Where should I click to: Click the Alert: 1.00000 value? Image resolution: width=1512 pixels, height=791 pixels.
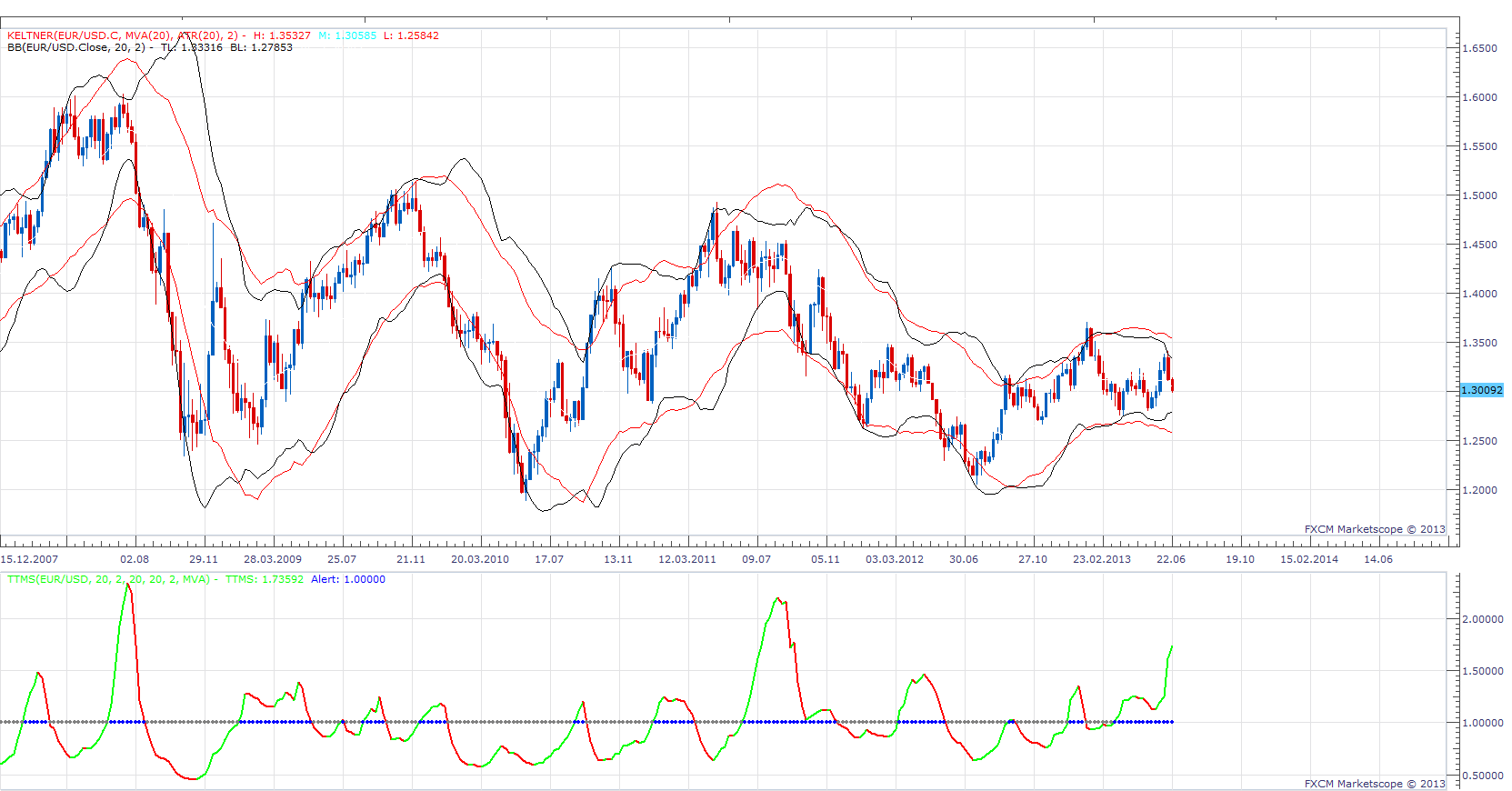(348, 579)
